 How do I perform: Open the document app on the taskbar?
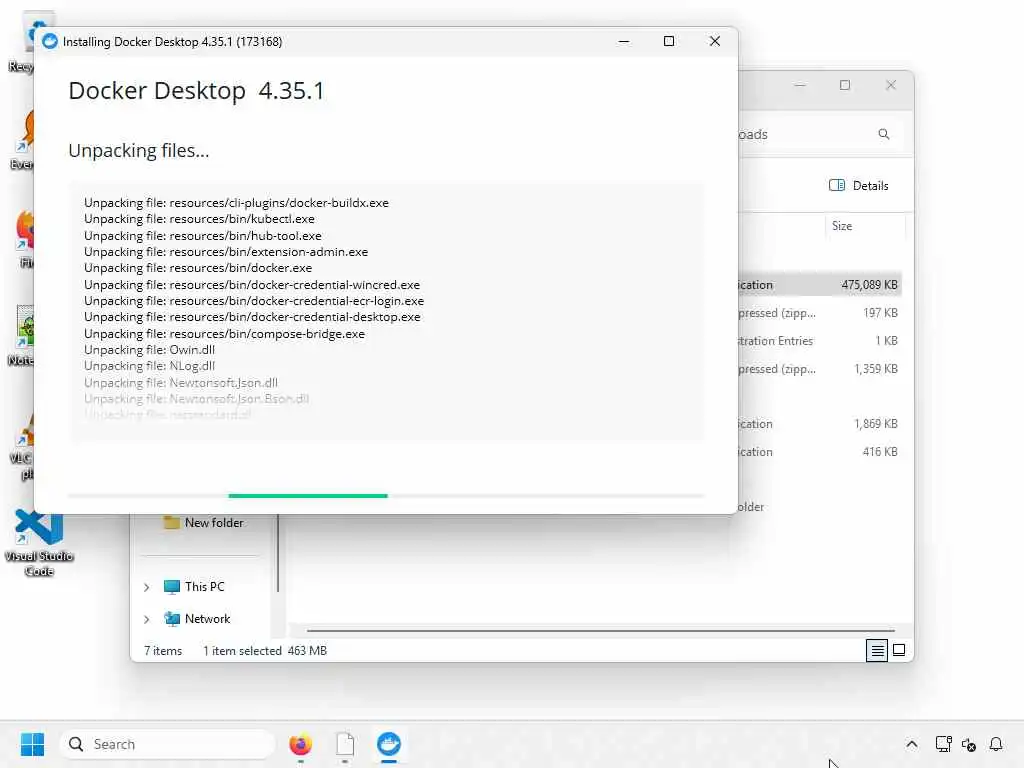pos(345,744)
